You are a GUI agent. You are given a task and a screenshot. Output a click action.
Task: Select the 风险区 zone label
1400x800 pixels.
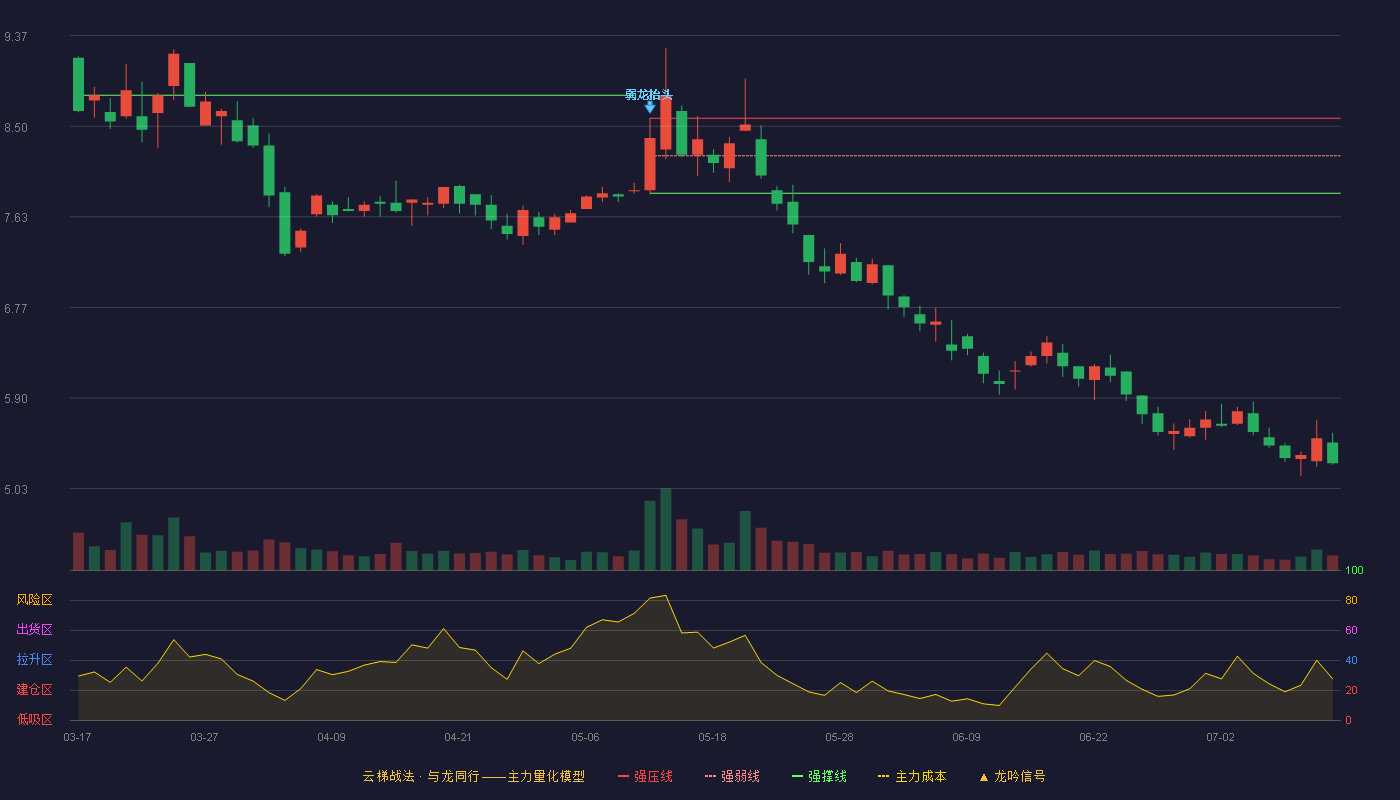pyautogui.click(x=34, y=600)
